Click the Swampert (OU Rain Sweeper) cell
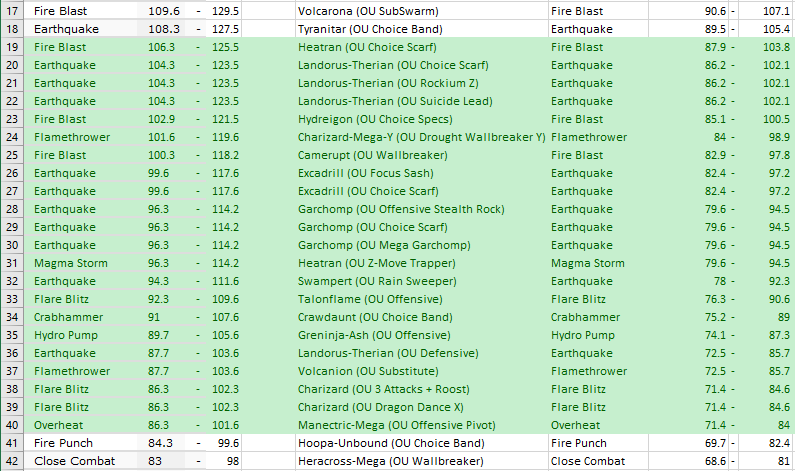Viewport: 795px width, 471px height. click(420, 281)
